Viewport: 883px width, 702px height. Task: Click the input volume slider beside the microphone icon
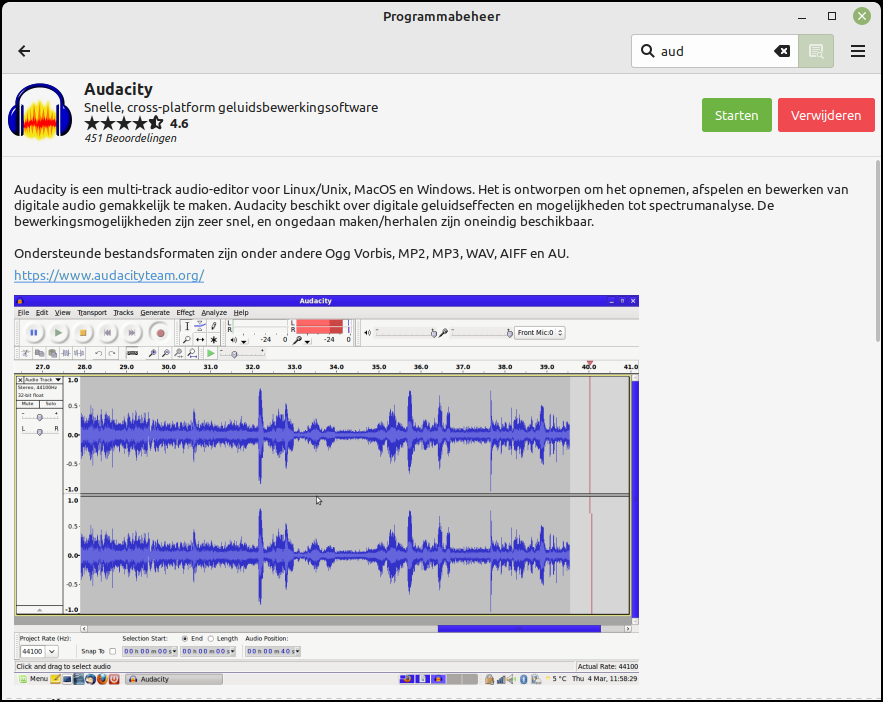point(482,333)
